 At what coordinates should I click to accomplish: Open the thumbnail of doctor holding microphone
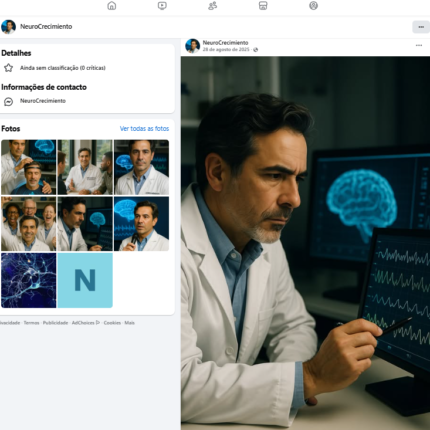pos(141,224)
